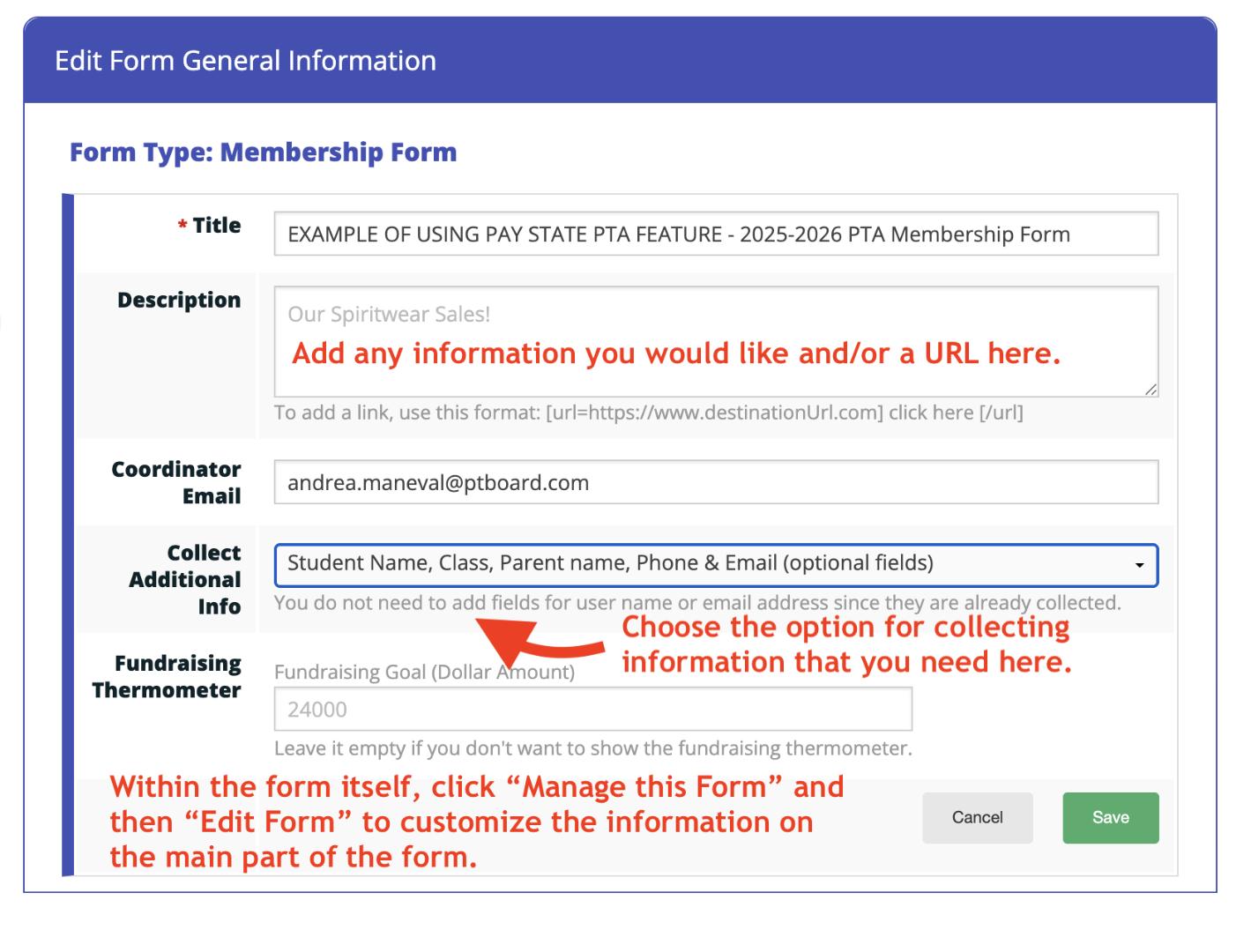The image size is (1251, 952).
Task: Click the link format hint text
Action: (x=648, y=413)
